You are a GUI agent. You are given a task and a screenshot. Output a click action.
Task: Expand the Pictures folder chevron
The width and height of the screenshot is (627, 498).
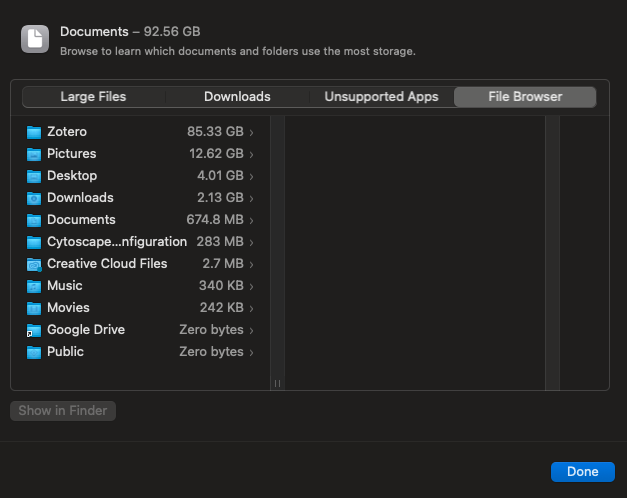[252, 154]
